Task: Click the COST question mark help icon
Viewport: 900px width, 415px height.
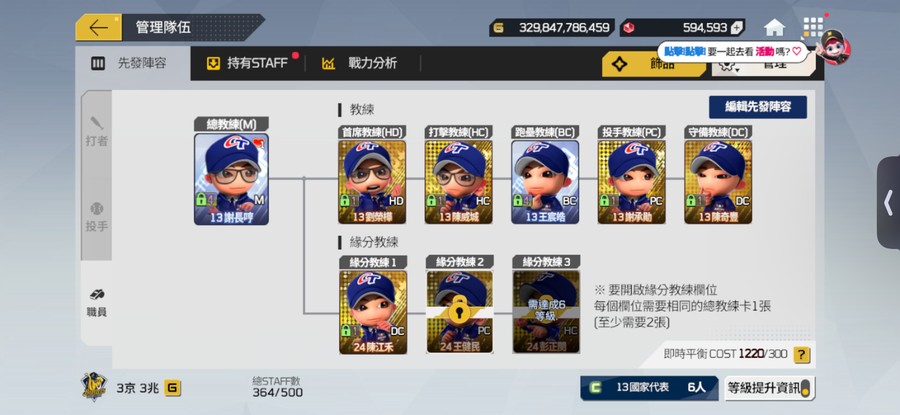Action: [801, 354]
